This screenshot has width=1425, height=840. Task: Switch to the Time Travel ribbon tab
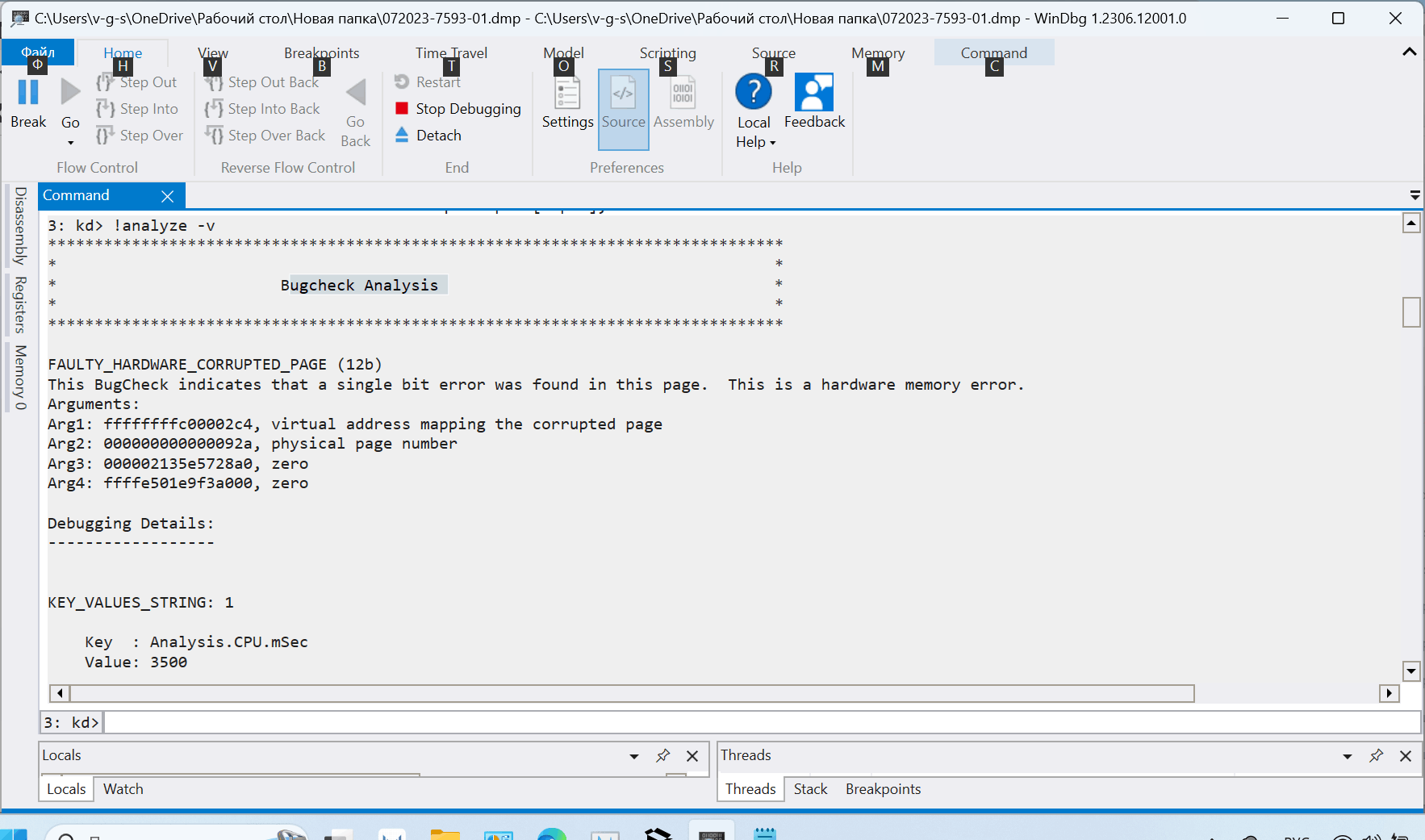pyautogui.click(x=451, y=53)
